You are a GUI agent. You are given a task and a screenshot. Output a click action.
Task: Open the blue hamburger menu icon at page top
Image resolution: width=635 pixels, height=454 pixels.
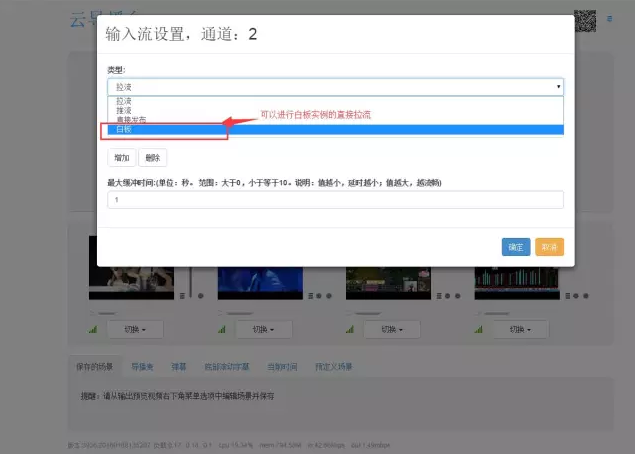609,19
